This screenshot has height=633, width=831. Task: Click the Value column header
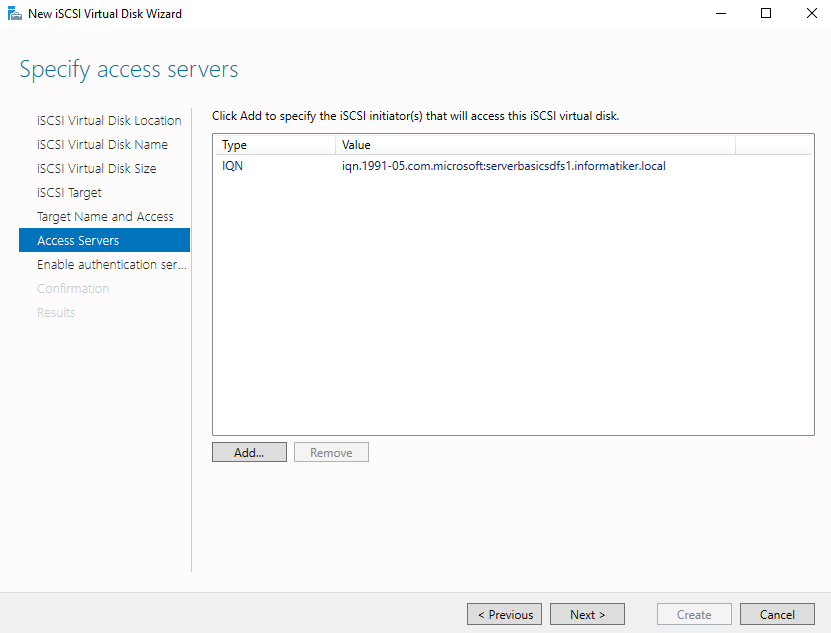click(535, 145)
